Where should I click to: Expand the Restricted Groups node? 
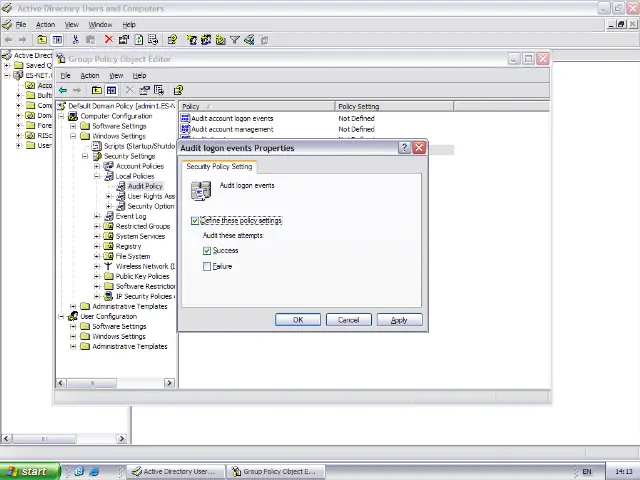(97, 226)
